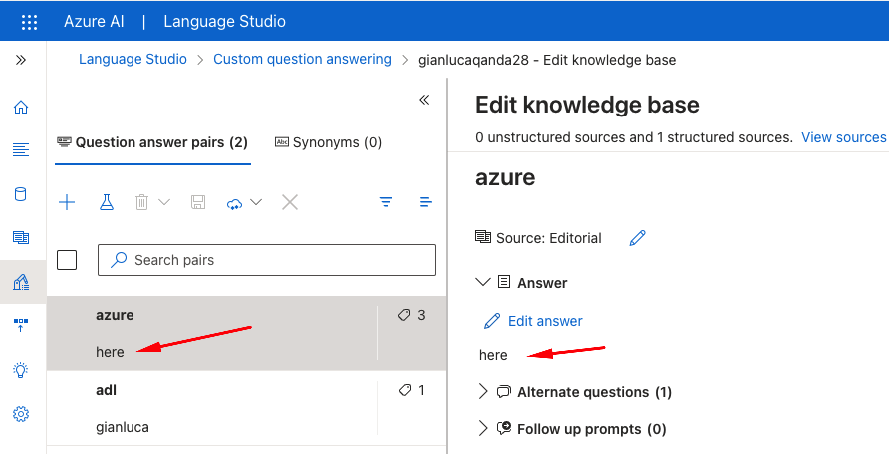Image resolution: width=889 pixels, height=454 pixels.
Task: Edit source with pencil icon next to Editorial
Action: coord(638,238)
